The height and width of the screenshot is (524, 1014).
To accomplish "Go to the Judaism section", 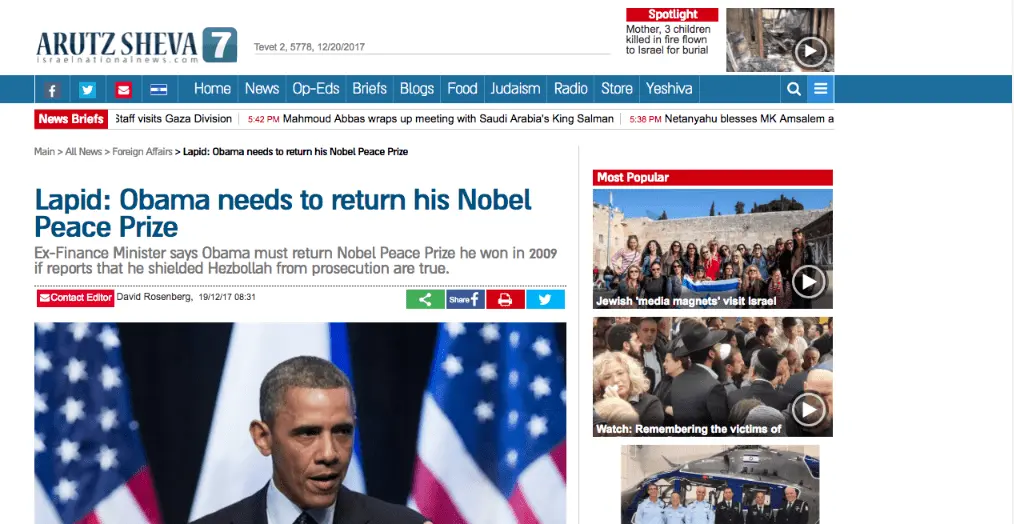I will click(515, 89).
